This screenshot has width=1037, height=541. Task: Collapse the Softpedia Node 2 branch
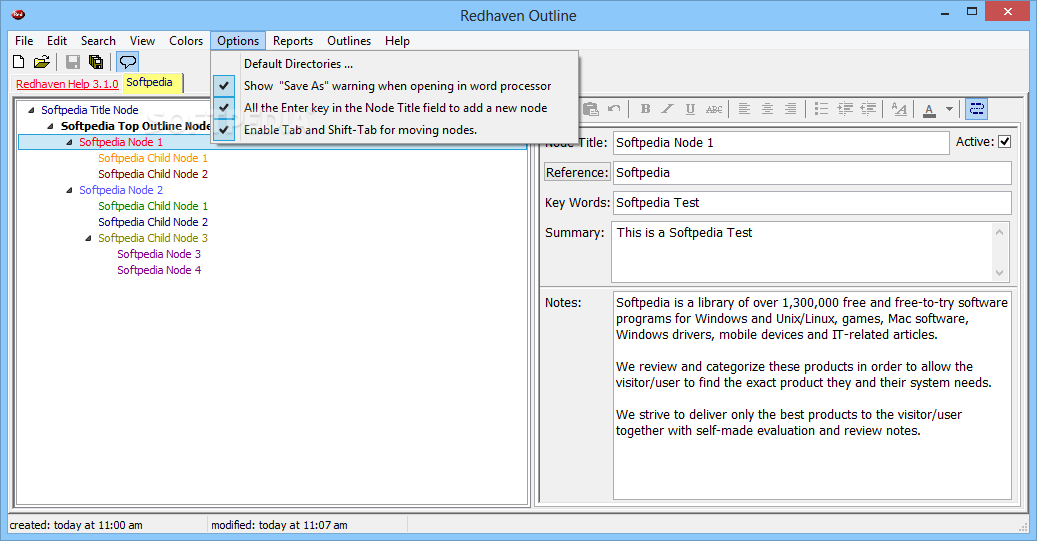coord(69,190)
